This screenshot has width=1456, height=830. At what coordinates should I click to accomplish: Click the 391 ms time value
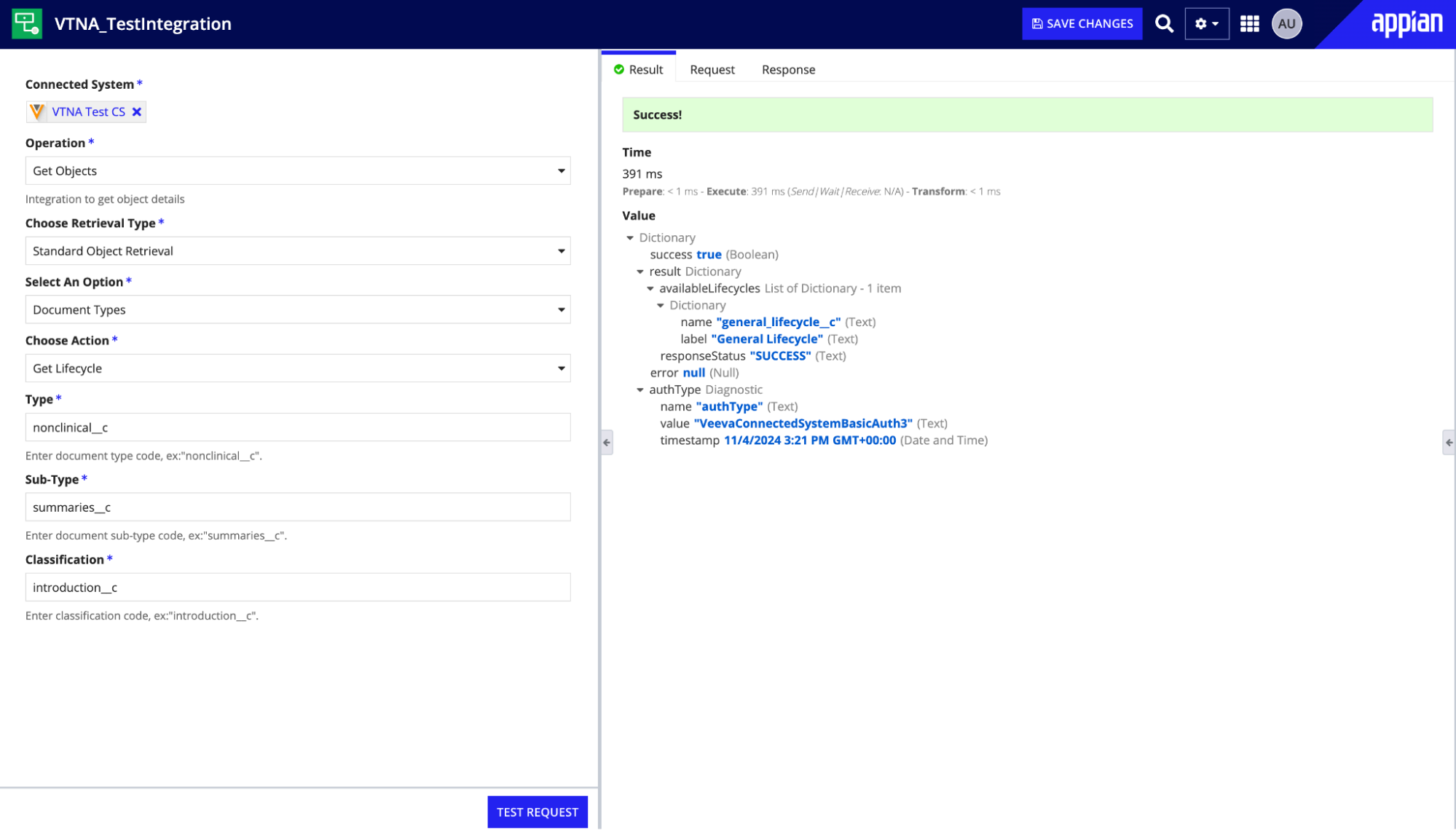coord(642,174)
